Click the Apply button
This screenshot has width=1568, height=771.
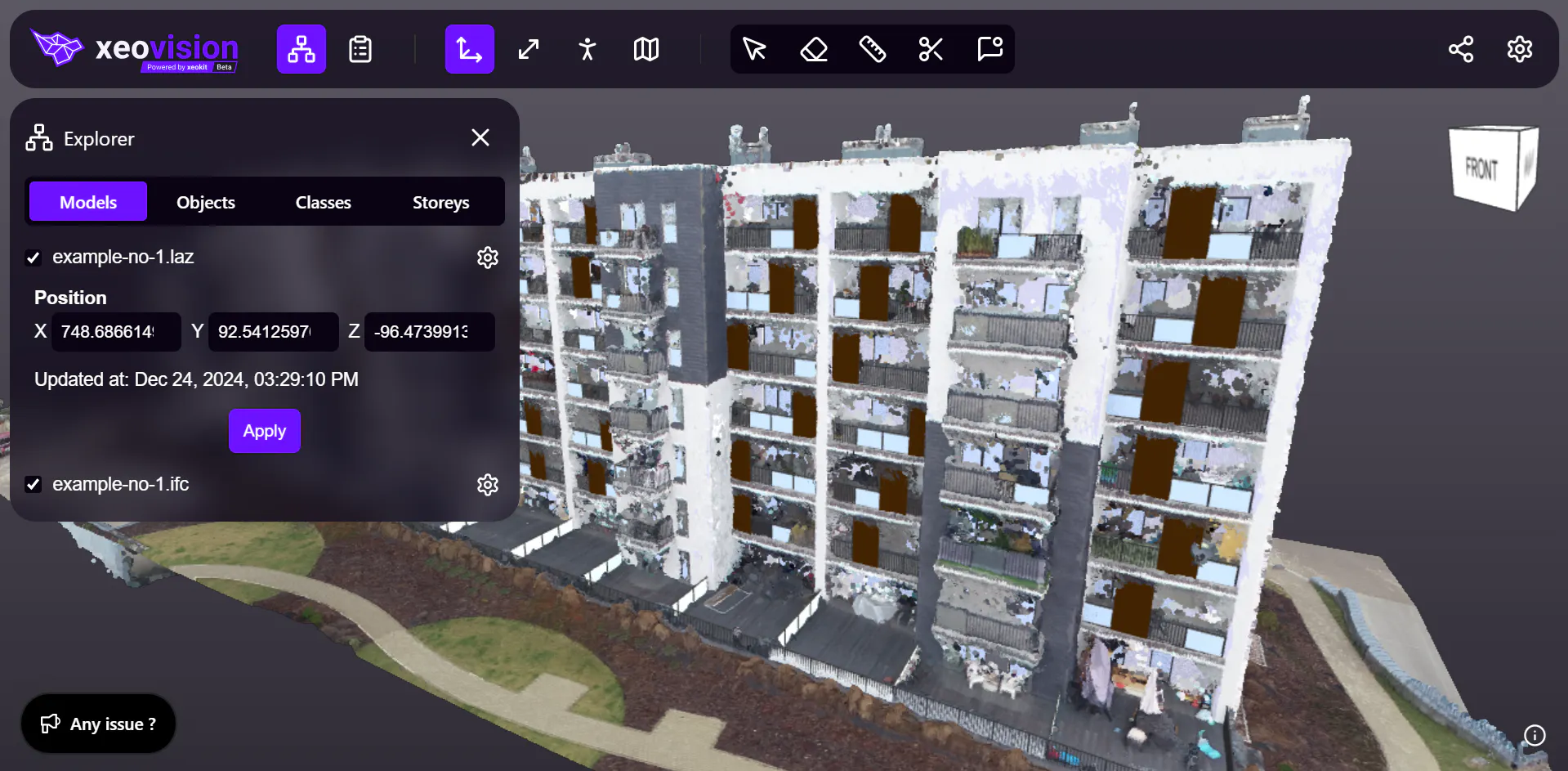[x=265, y=431]
